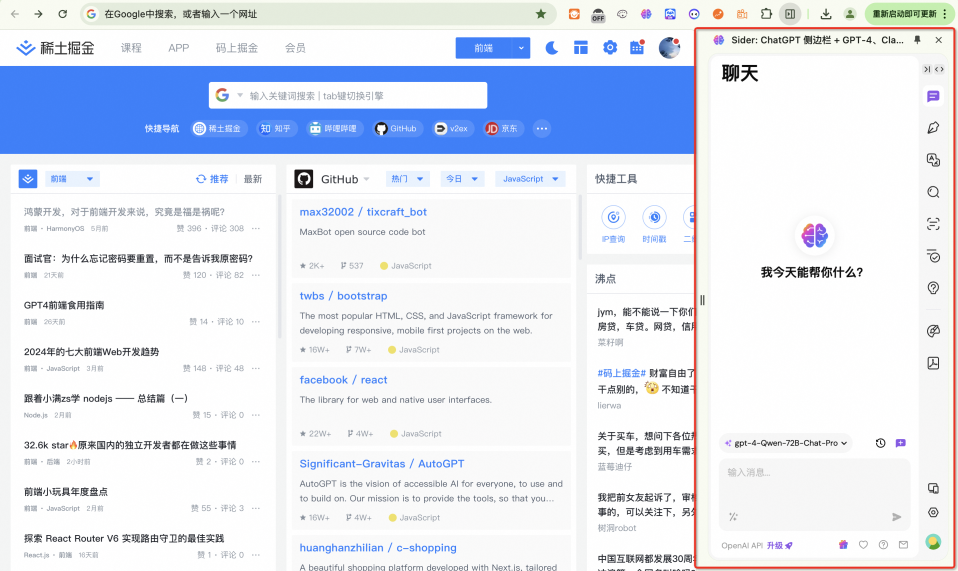Click the <> expand icon in Sider
Image resolution: width=958 pixels, height=571 pixels.
[939, 70]
